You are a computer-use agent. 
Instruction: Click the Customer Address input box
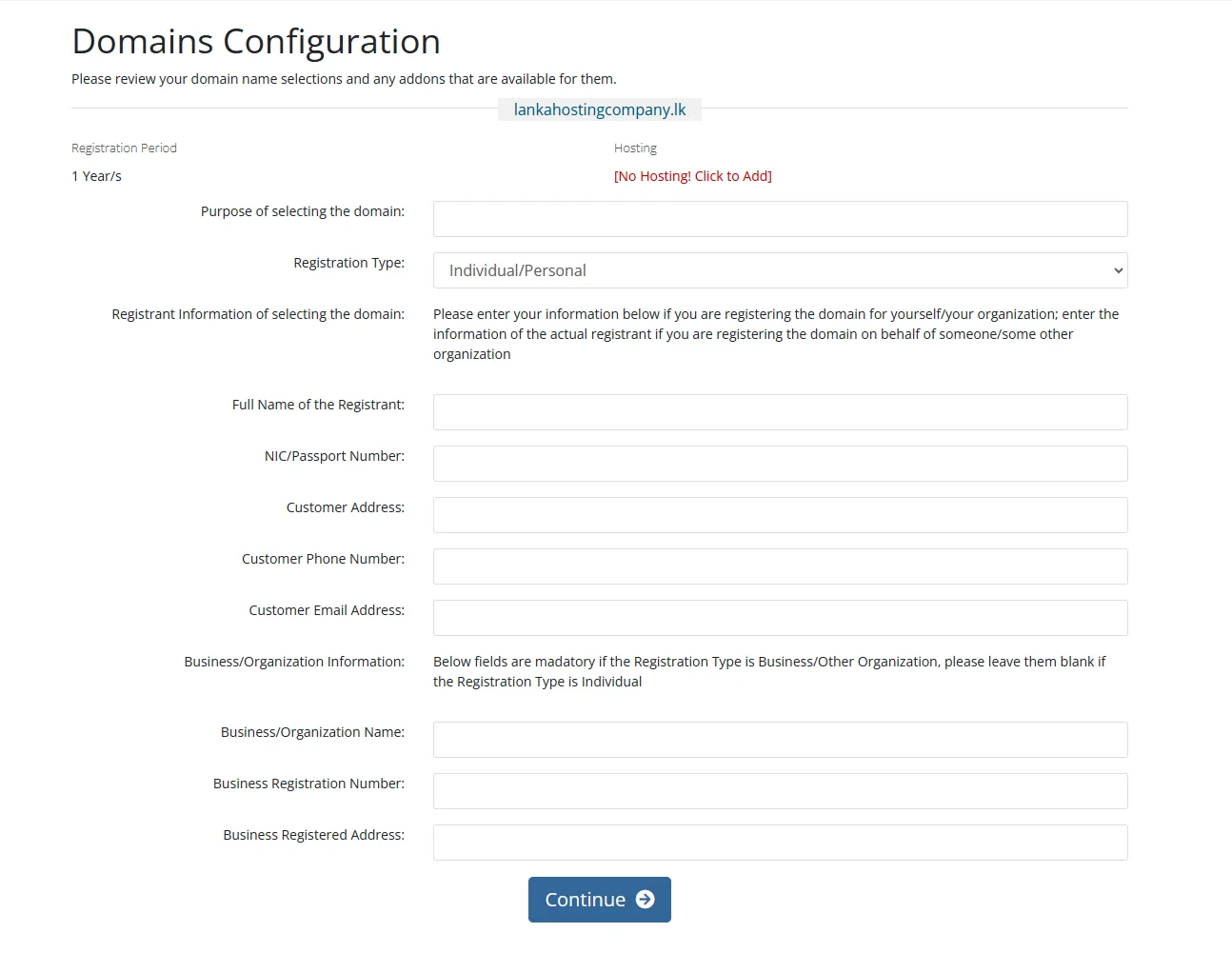(x=779, y=514)
